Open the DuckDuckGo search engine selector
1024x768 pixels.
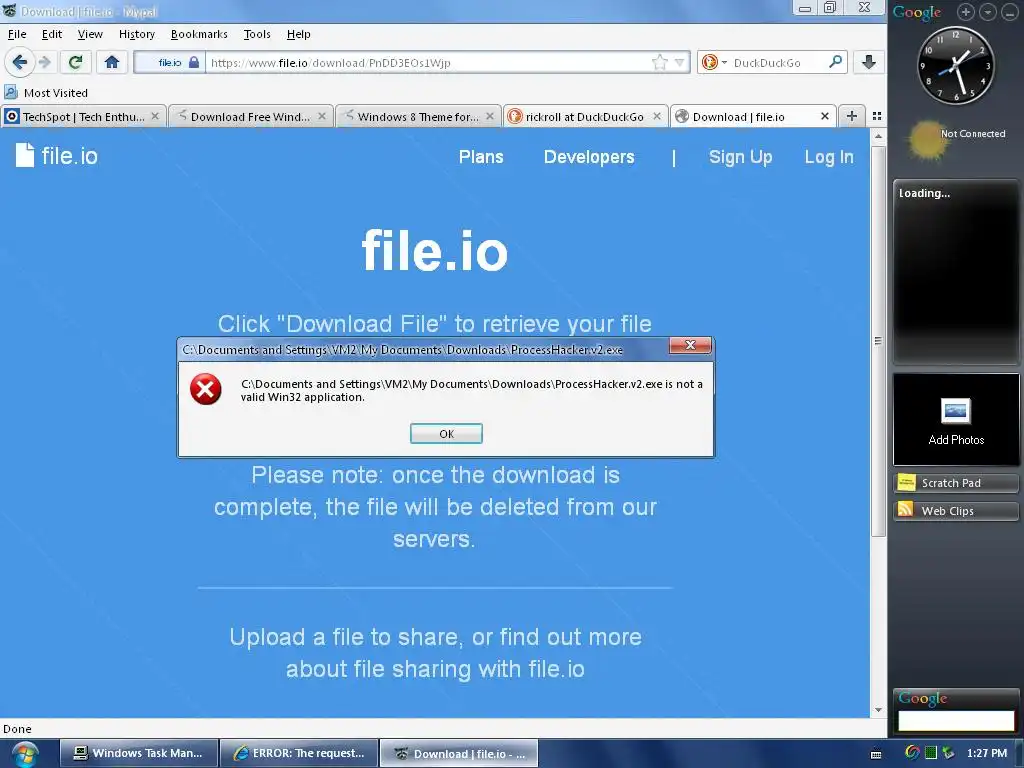point(714,63)
